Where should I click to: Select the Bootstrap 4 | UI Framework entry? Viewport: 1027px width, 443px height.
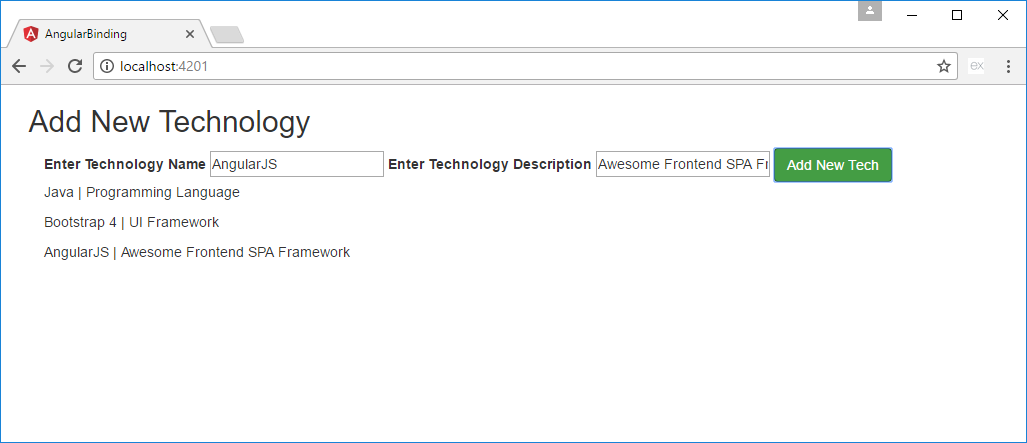(x=131, y=222)
